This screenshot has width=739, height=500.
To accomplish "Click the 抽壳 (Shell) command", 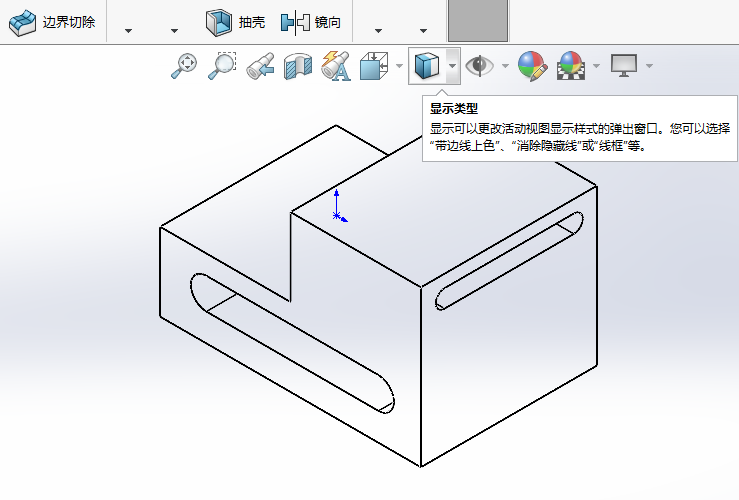I will [236, 22].
